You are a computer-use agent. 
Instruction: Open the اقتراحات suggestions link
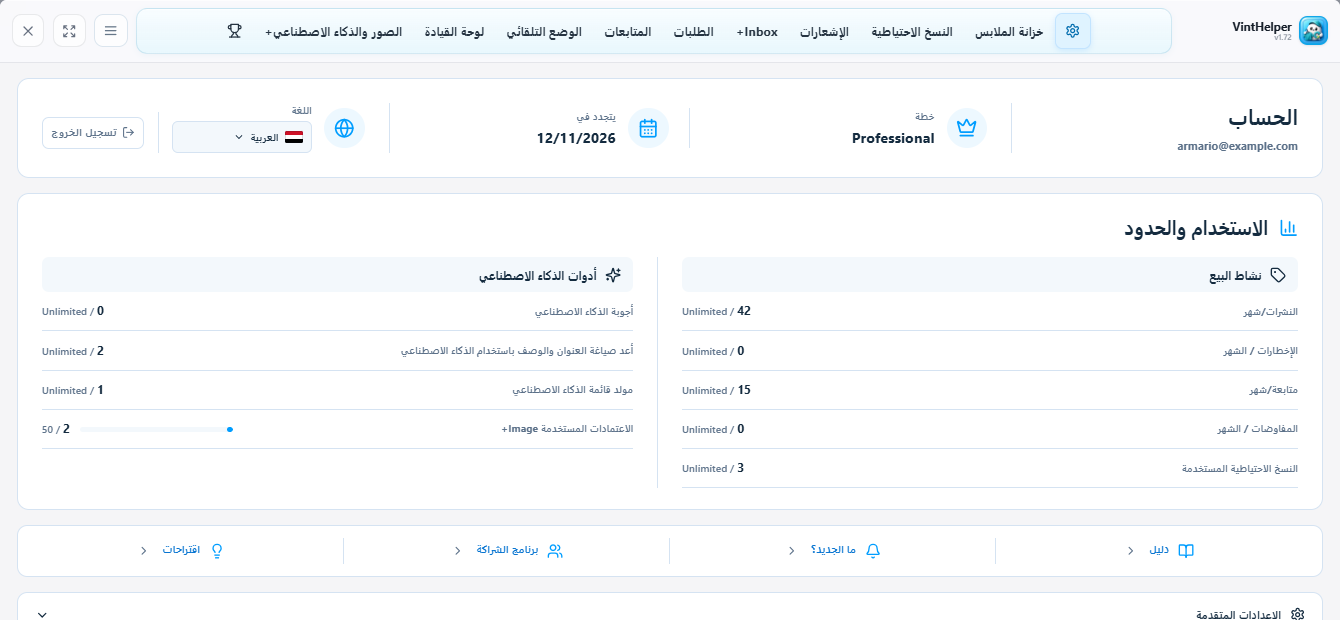181,551
